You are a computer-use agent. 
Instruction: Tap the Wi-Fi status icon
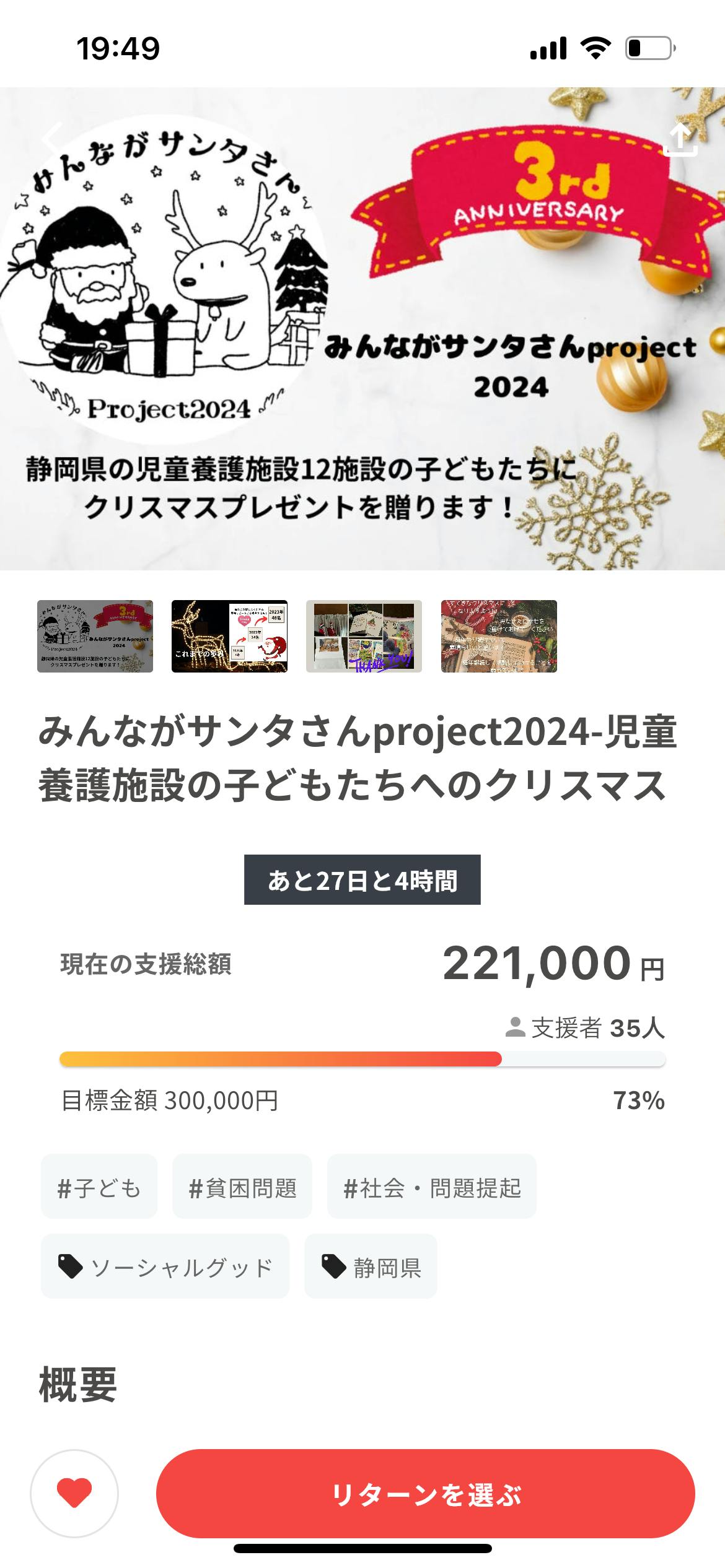tap(595, 48)
